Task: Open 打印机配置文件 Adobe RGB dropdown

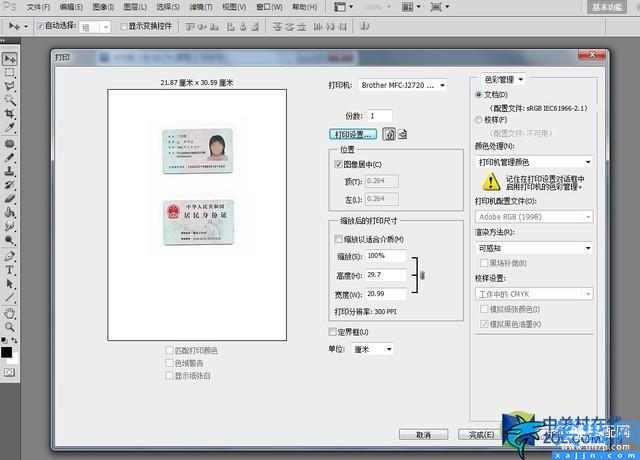Action: coord(534,217)
